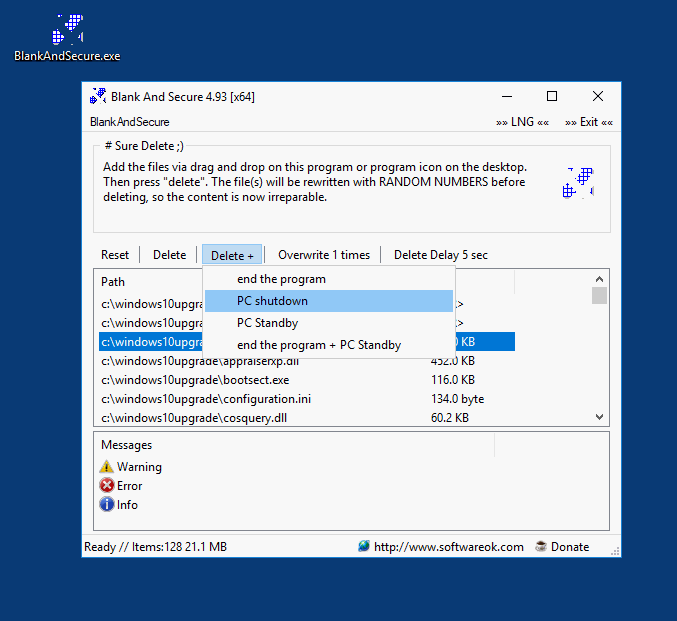Click the status bar Items:128 text

157,547
